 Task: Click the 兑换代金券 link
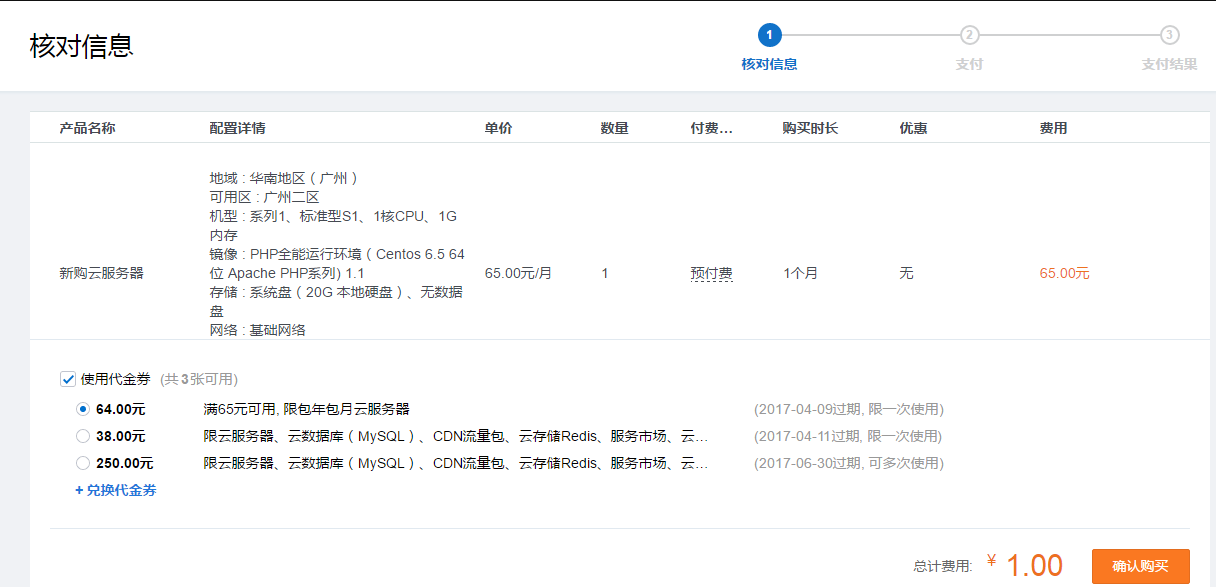(116, 490)
